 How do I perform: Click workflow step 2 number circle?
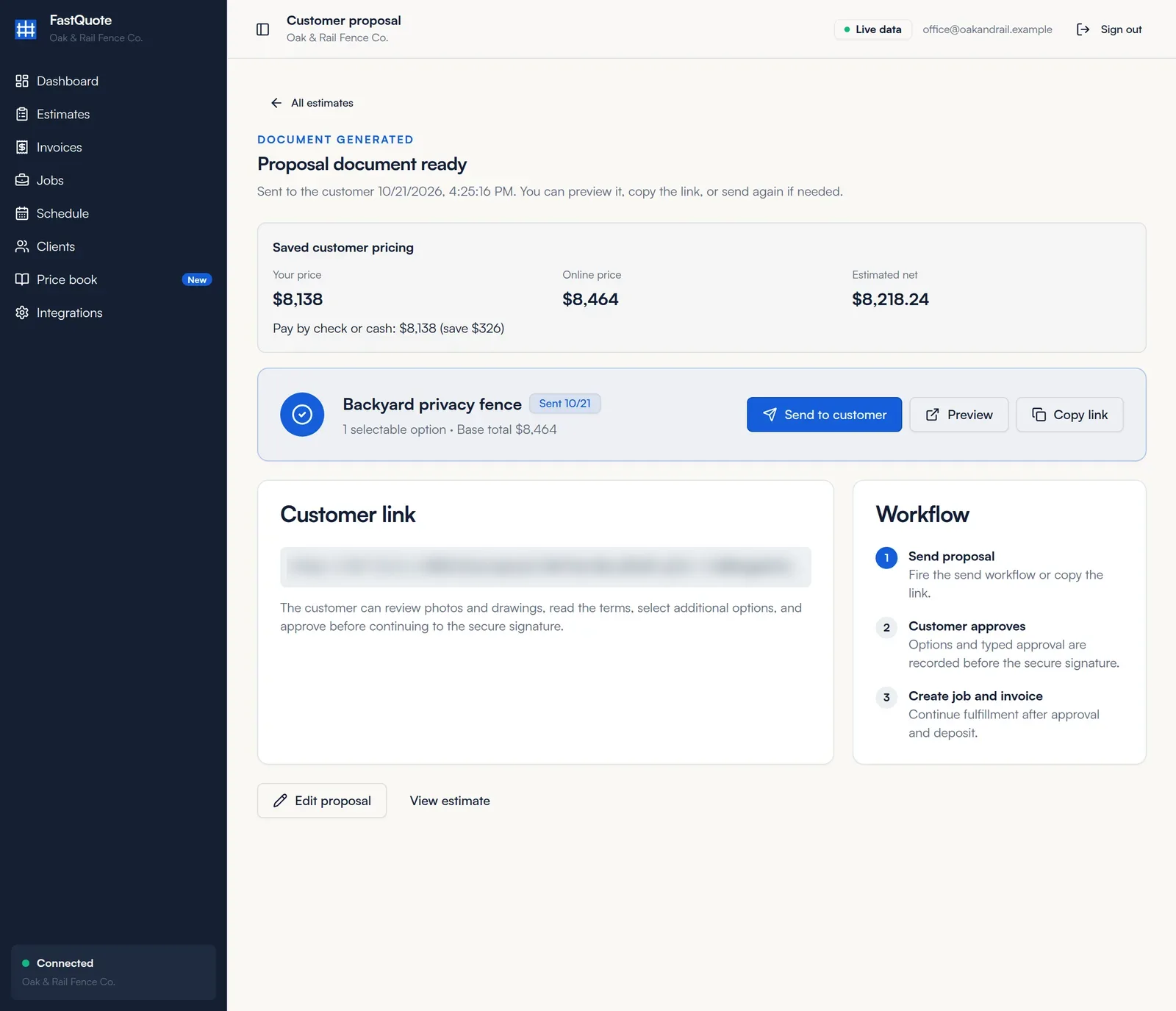point(886,628)
